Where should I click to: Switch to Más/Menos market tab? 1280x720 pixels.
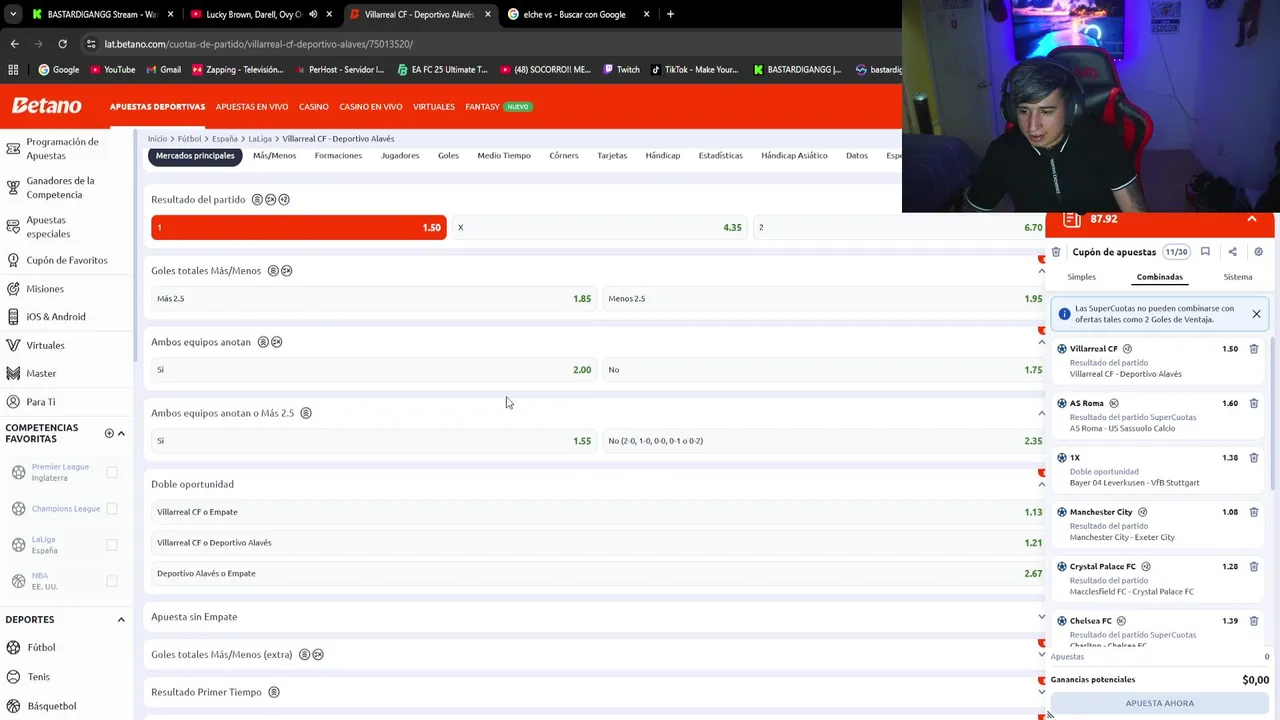(x=274, y=156)
